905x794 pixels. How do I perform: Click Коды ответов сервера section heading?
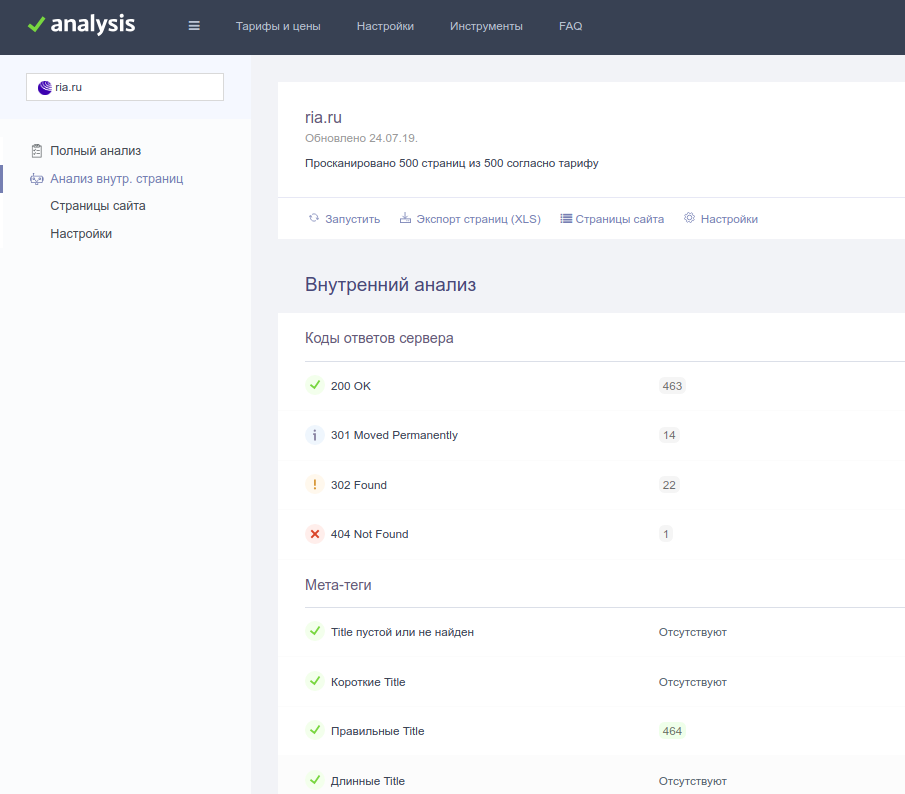coord(379,338)
